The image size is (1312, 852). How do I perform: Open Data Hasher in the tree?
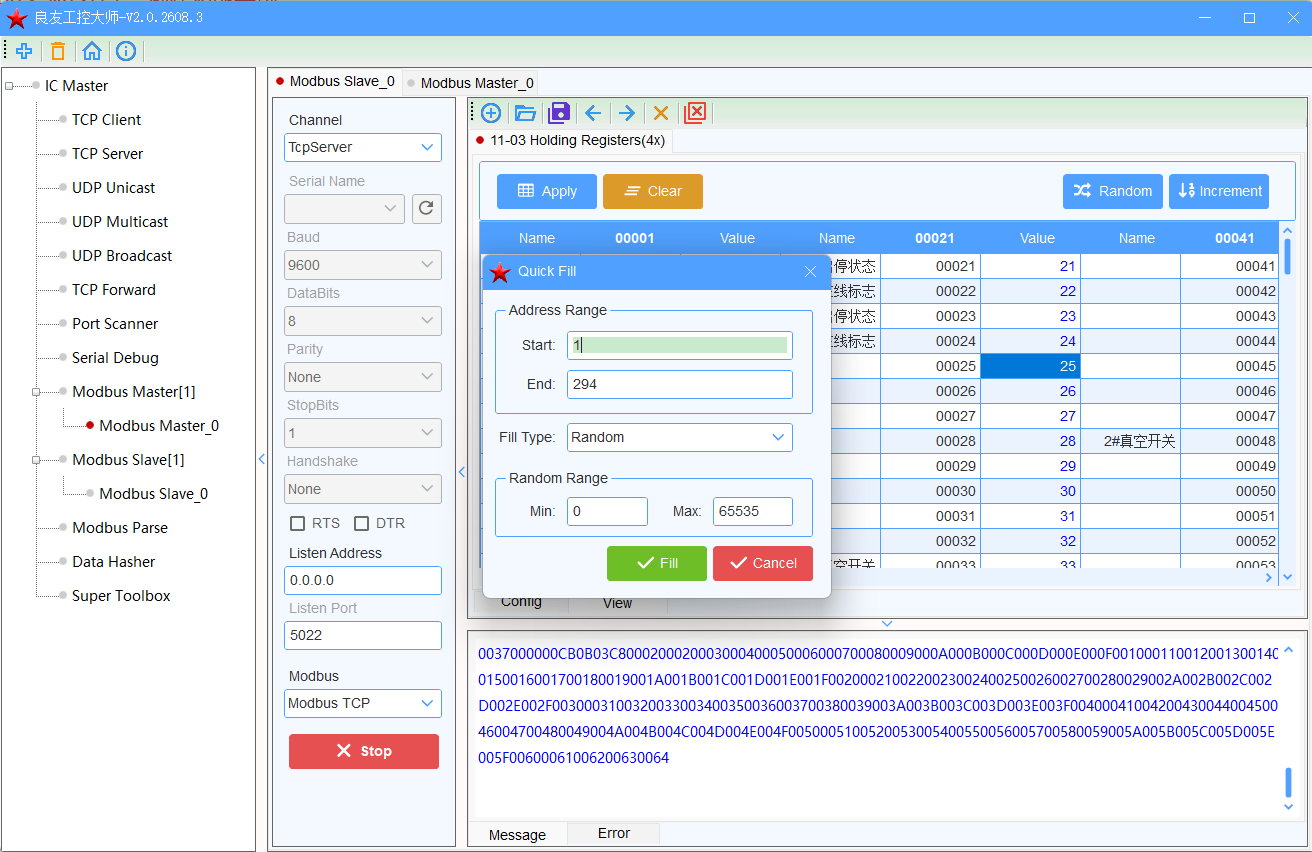[x=114, y=562]
